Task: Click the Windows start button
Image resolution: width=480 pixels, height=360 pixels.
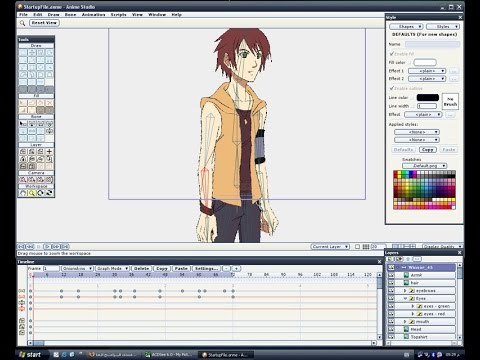Action: pyautogui.click(x=31, y=355)
